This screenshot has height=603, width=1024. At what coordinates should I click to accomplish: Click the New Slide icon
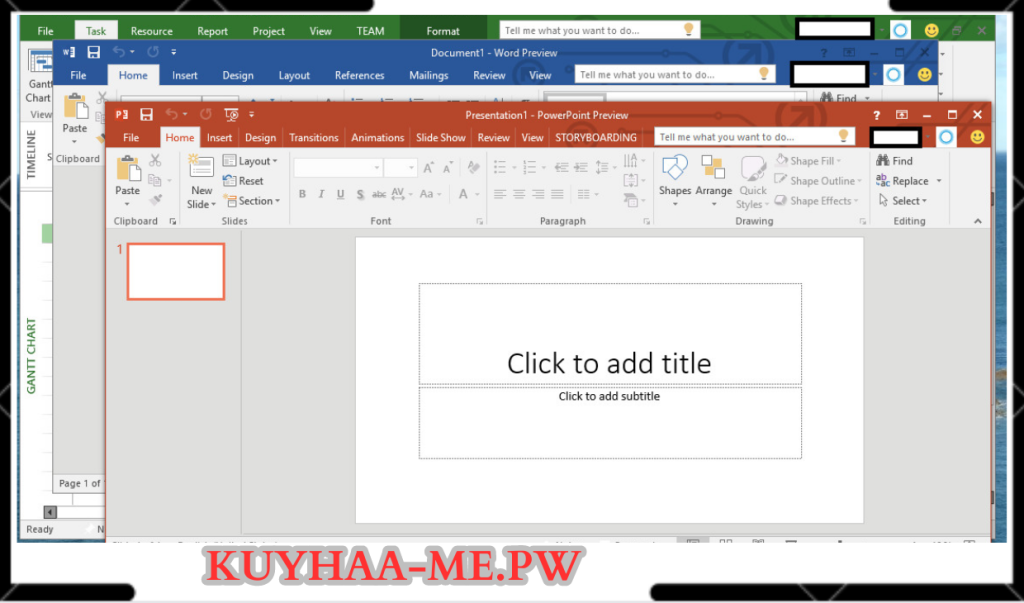point(201,167)
